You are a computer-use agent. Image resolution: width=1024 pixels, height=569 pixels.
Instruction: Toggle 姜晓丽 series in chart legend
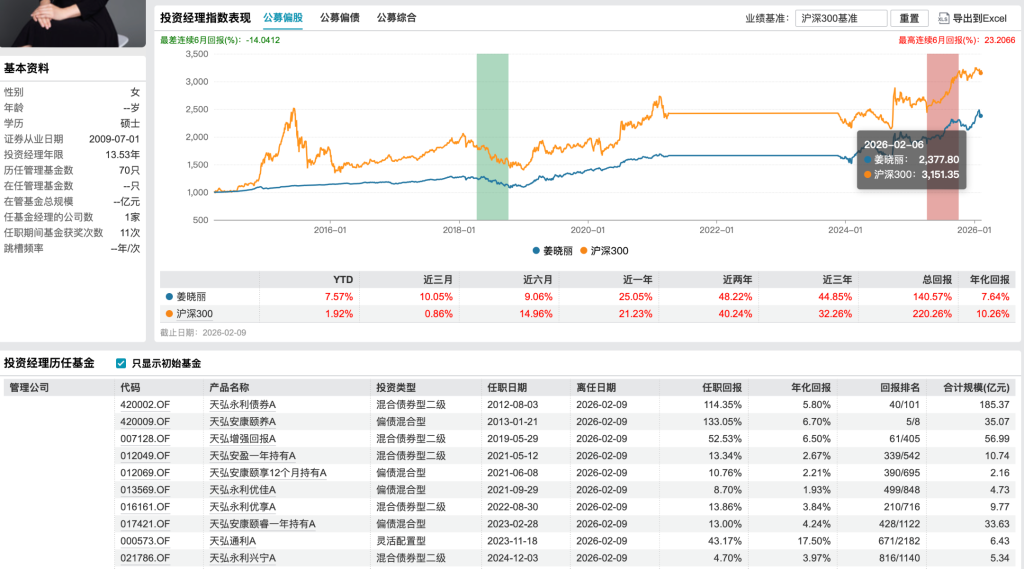[x=552, y=251]
